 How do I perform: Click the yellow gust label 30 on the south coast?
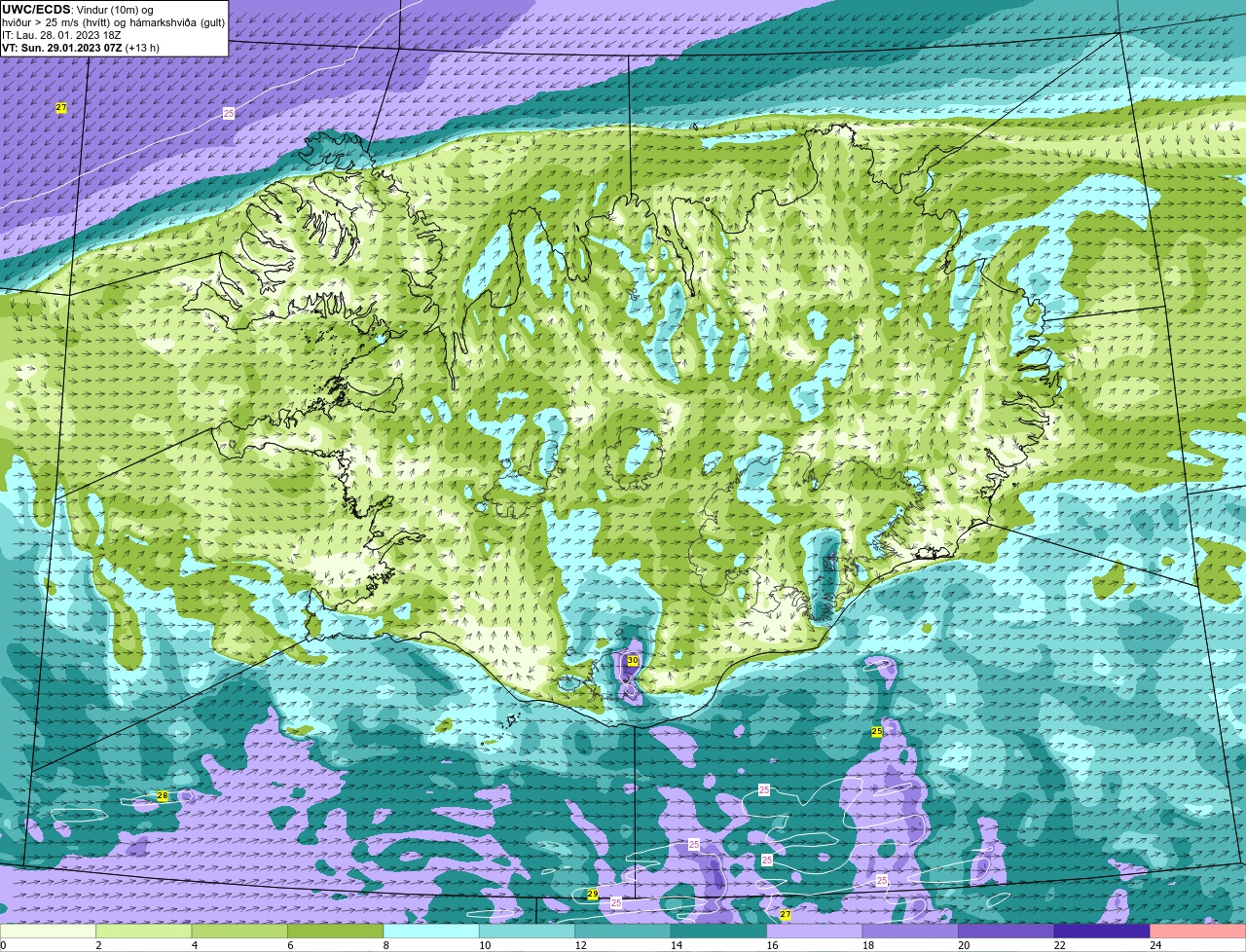tap(633, 661)
